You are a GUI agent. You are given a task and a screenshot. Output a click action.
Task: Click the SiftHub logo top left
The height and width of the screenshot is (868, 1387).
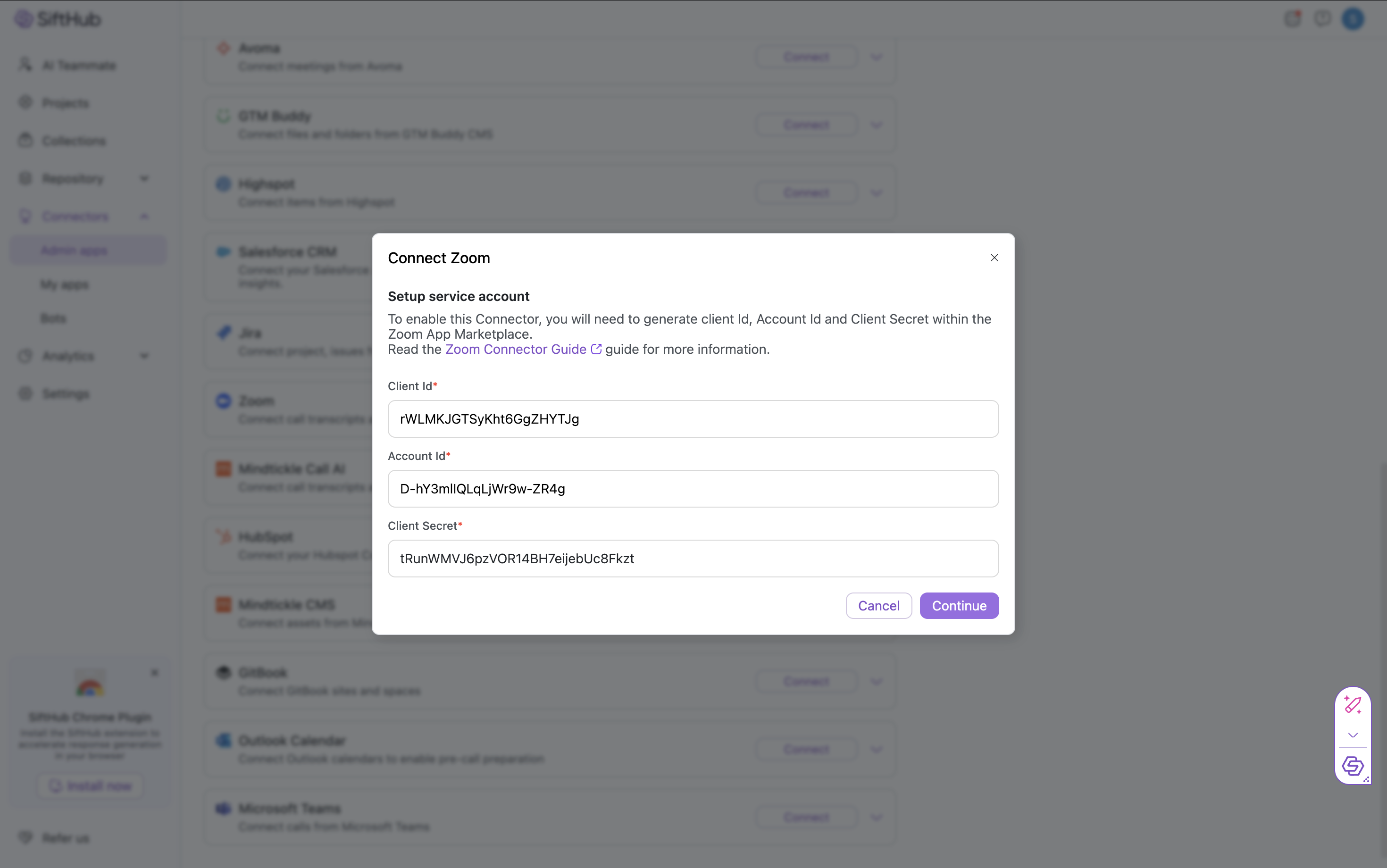coord(57,18)
